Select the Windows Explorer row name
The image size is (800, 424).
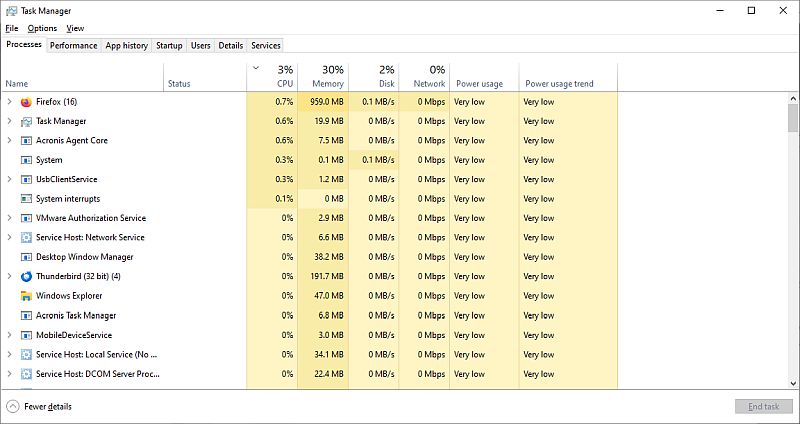(69, 296)
